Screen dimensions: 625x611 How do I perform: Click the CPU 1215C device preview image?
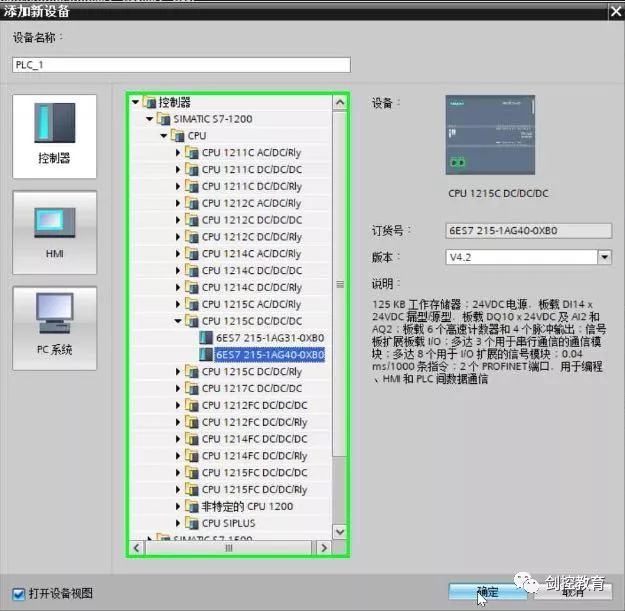[x=490, y=135]
